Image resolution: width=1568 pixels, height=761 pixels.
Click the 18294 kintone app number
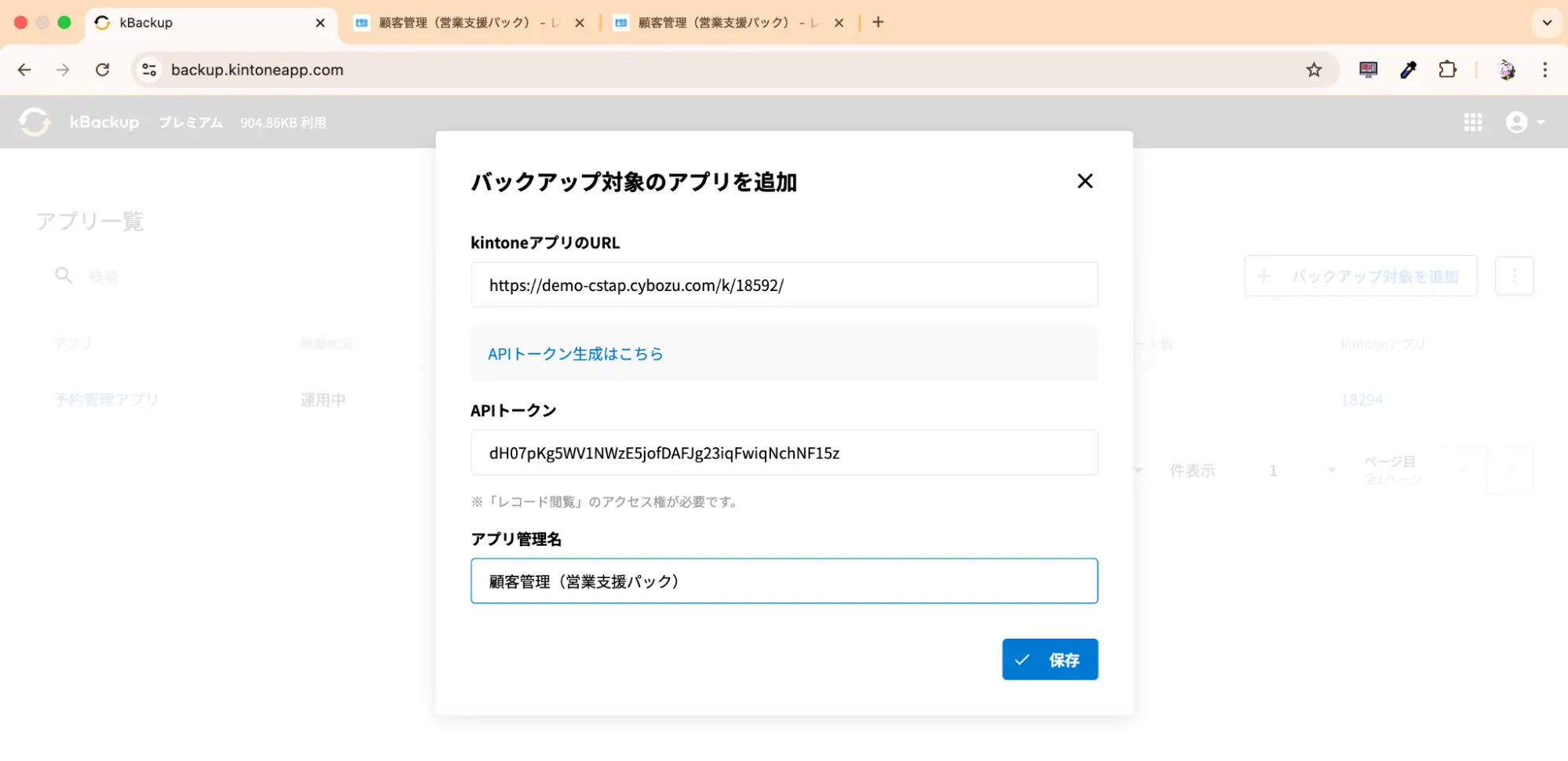pyautogui.click(x=1362, y=399)
